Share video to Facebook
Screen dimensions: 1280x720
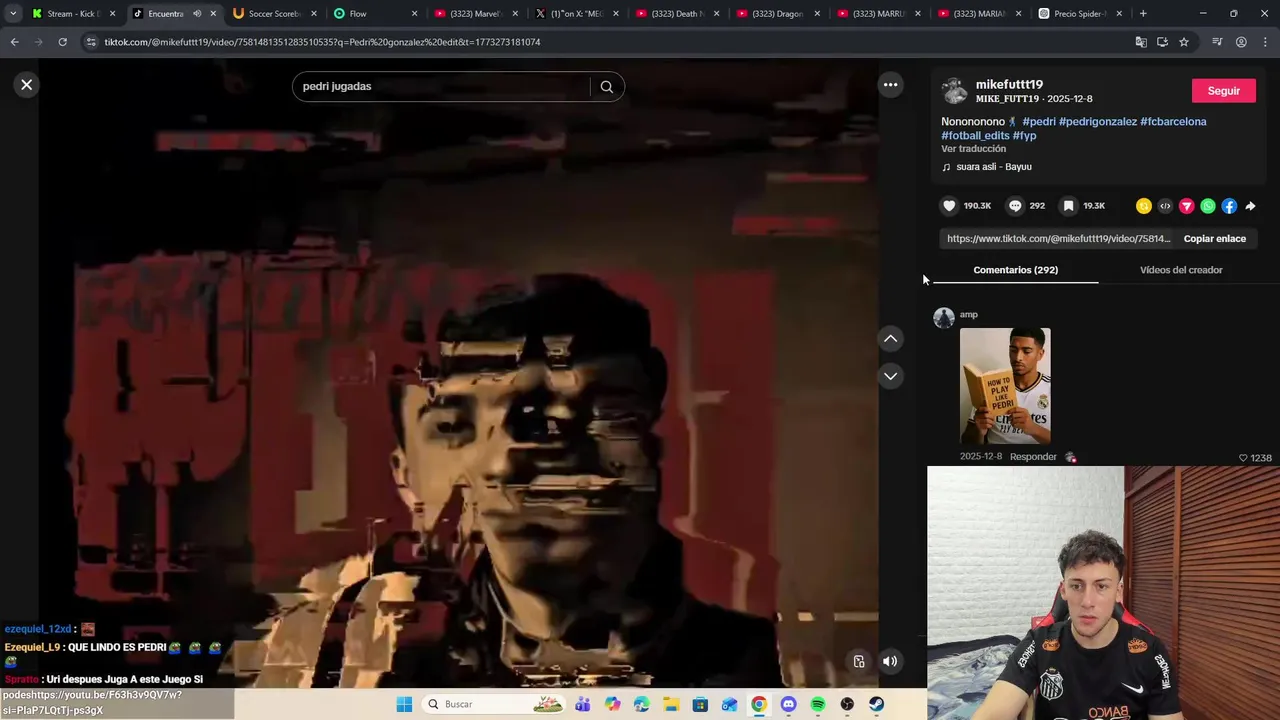(x=1229, y=206)
